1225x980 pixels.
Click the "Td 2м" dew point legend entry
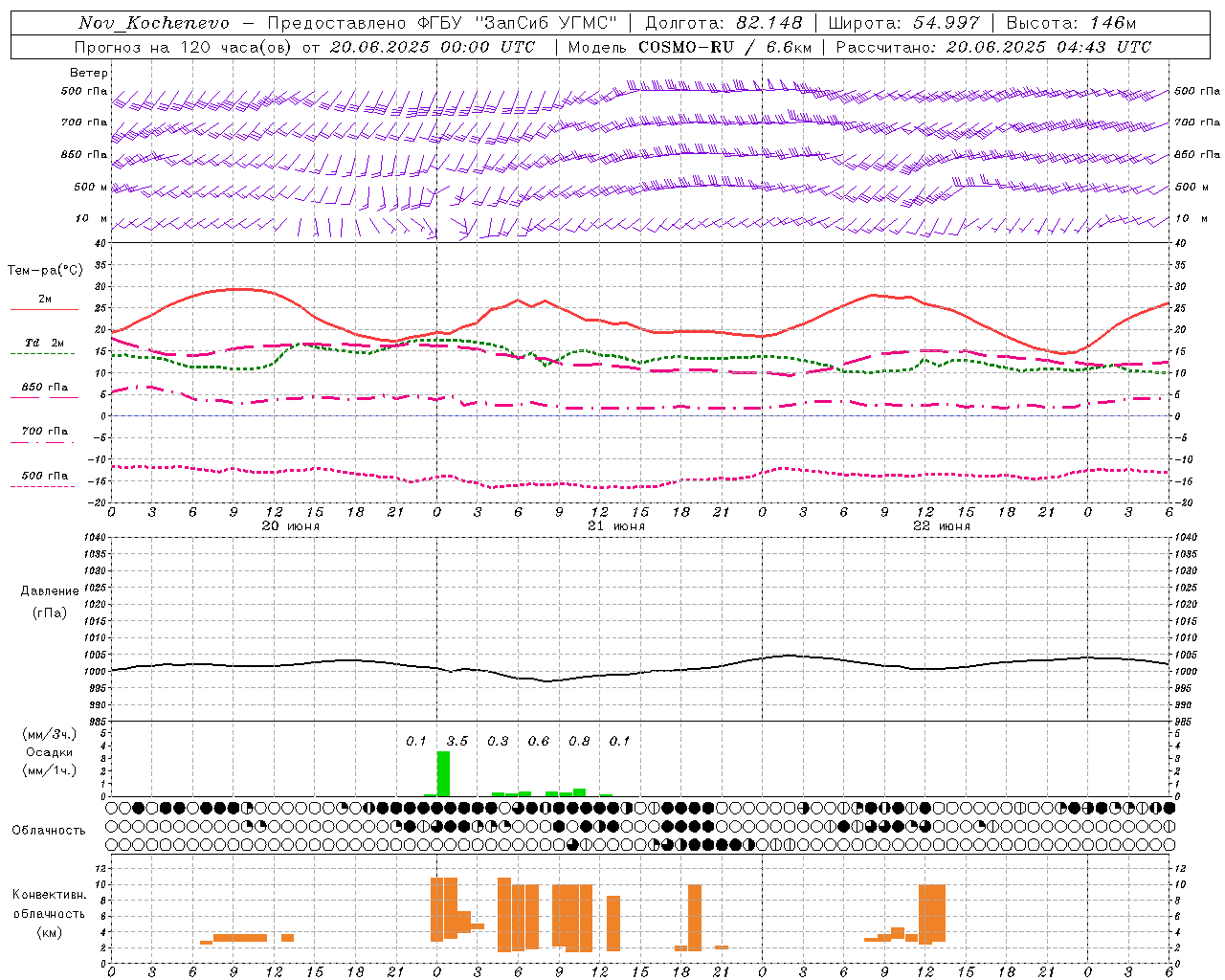point(45,343)
